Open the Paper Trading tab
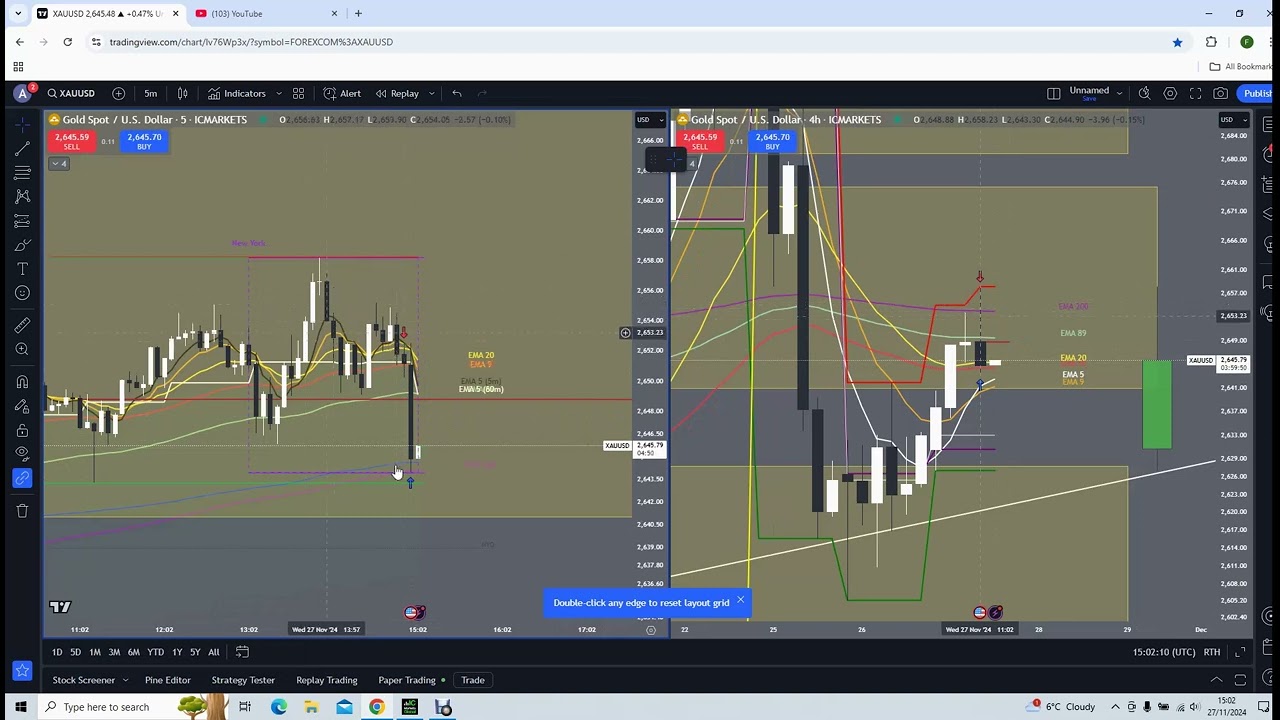This screenshot has height=720, width=1280. (407, 680)
